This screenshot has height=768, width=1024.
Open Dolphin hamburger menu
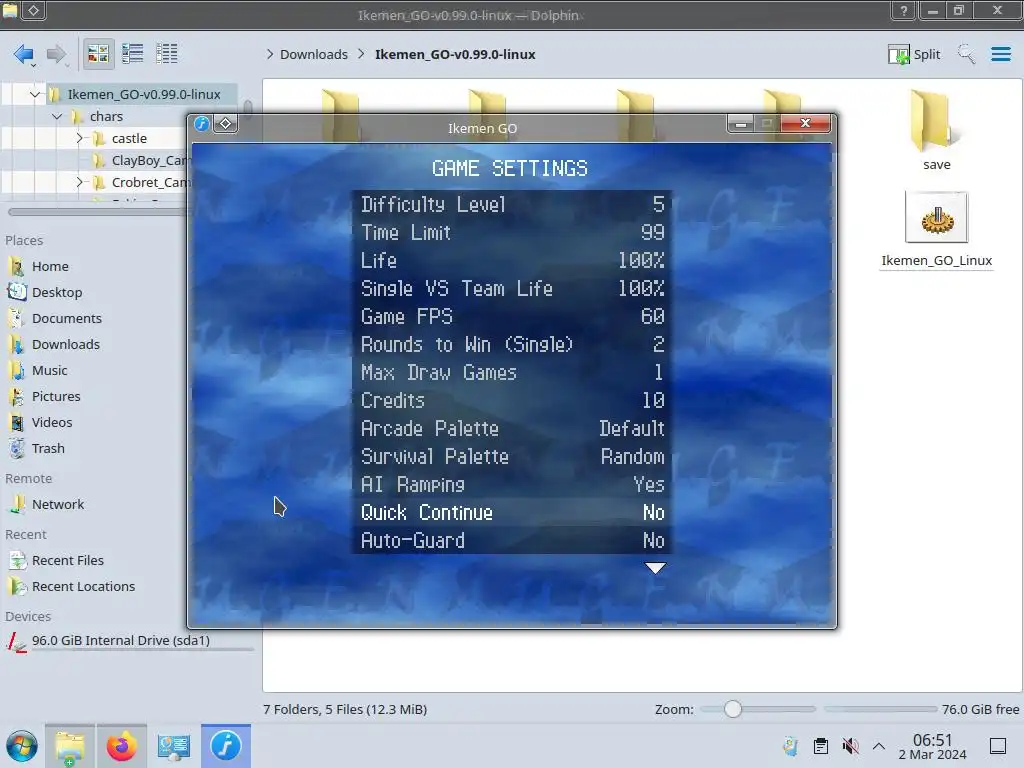(x=1000, y=54)
